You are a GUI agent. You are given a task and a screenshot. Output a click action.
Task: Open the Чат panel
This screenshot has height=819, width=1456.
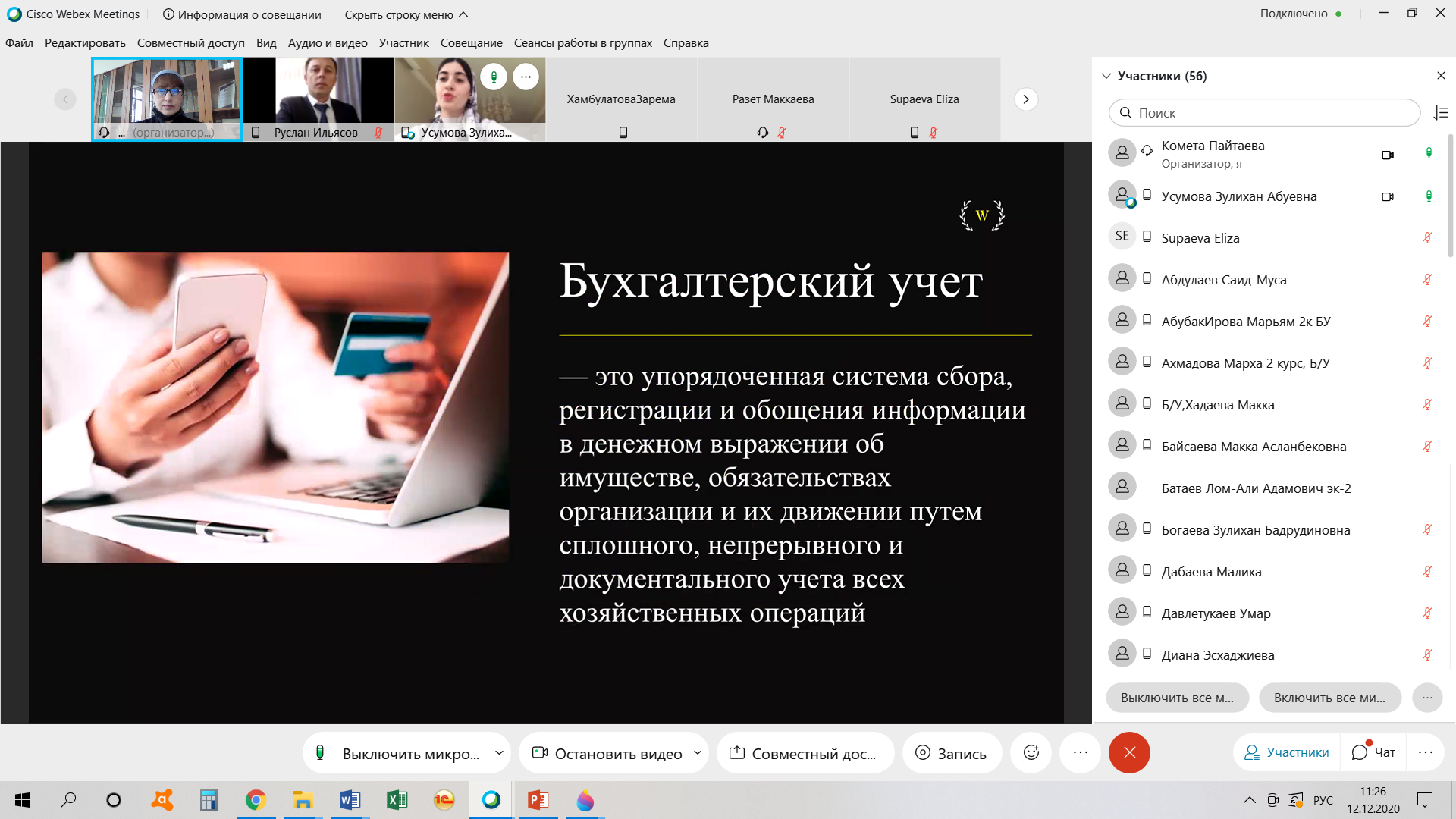pyautogui.click(x=1373, y=753)
